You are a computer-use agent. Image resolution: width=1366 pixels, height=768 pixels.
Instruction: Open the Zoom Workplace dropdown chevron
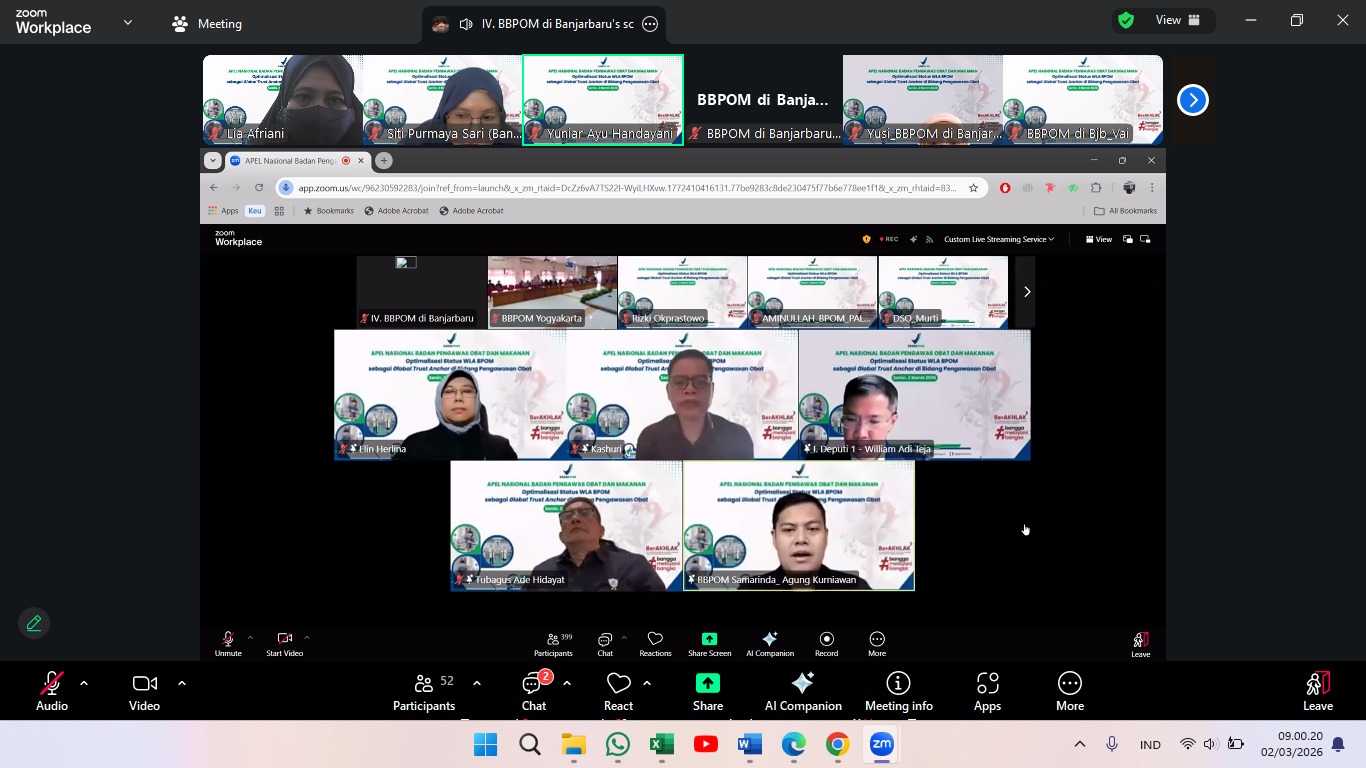(128, 23)
